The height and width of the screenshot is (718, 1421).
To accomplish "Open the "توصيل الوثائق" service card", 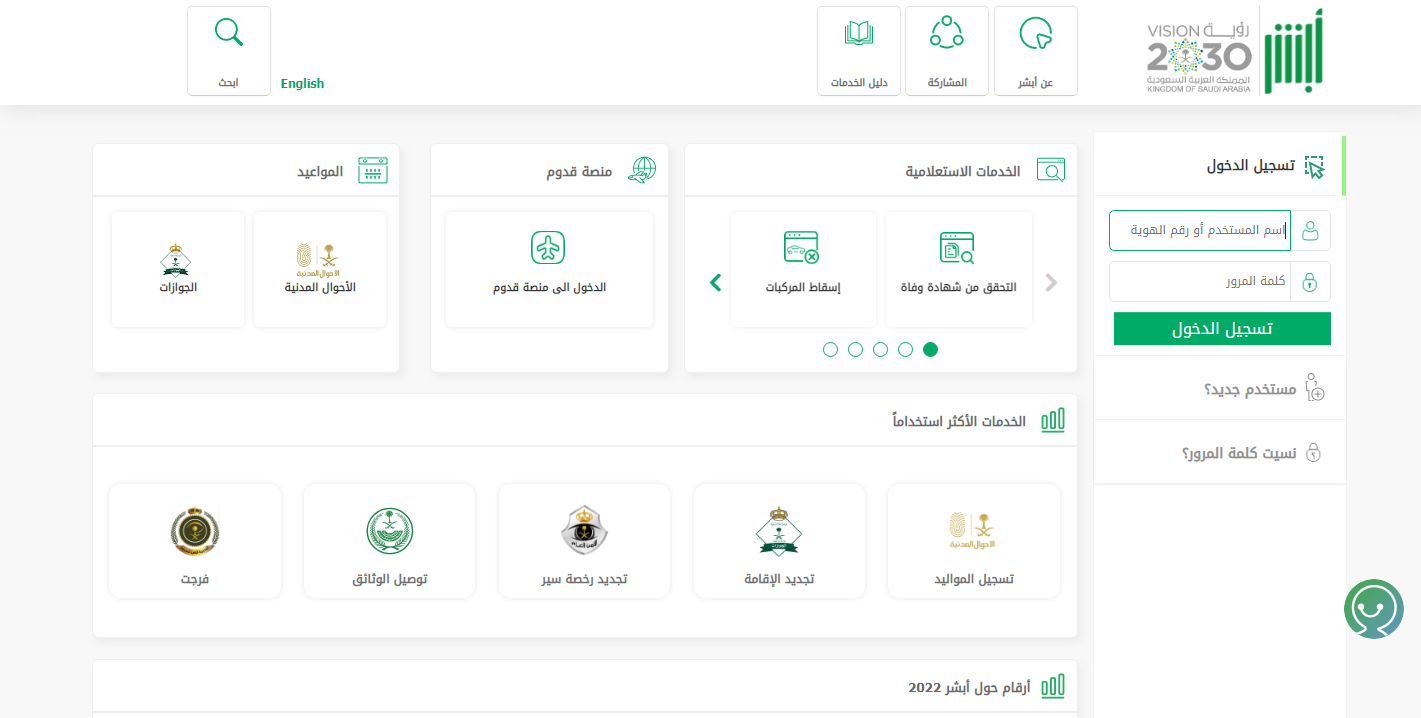I will tap(389, 541).
